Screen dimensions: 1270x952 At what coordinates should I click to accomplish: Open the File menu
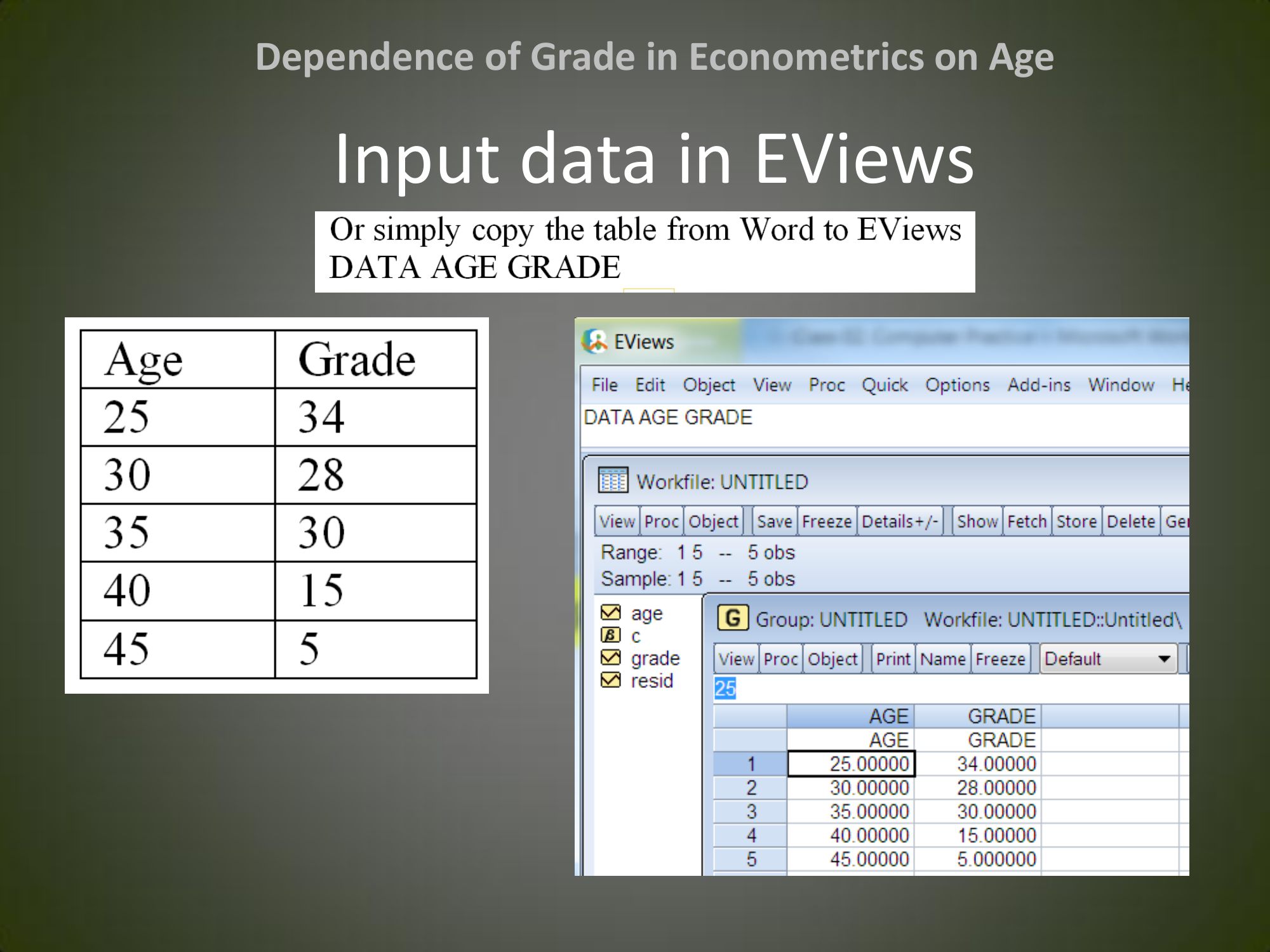[x=604, y=385]
